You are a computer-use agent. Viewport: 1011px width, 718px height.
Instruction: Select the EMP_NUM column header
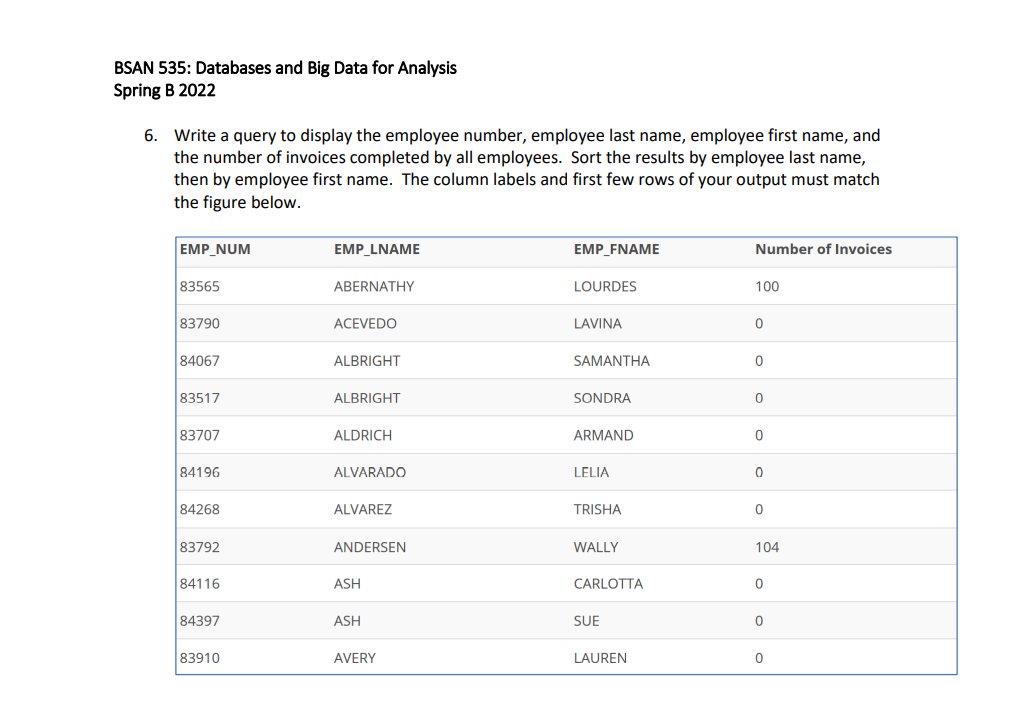pos(212,249)
